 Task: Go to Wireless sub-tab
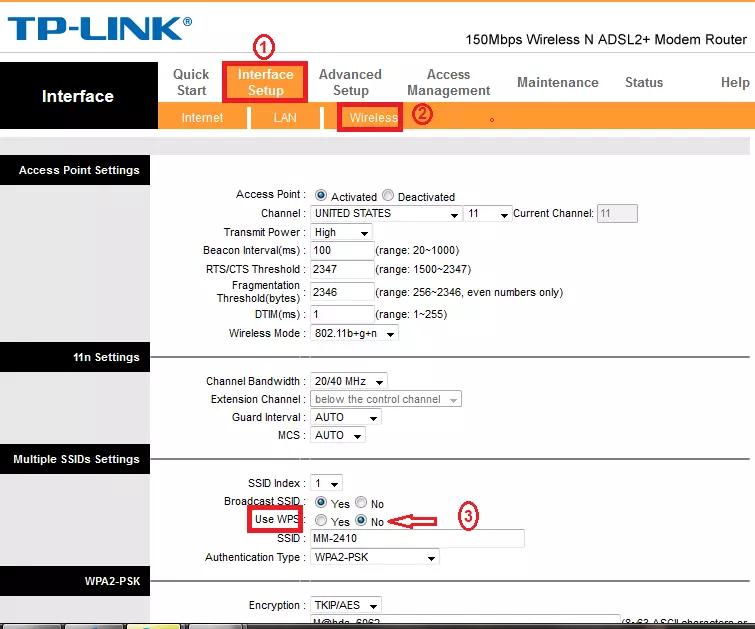pos(373,118)
